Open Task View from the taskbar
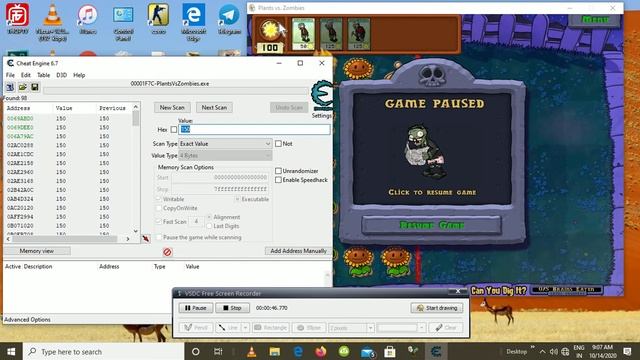This screenshot has height=360, width=640. 218,351
